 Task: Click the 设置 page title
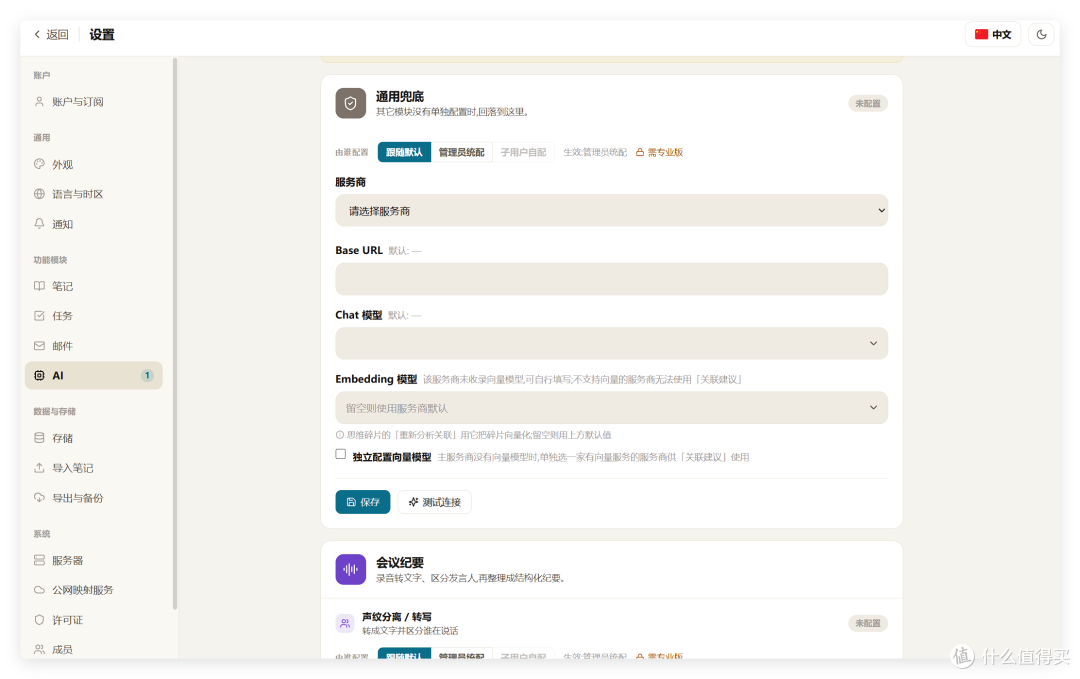pos(102,34)
